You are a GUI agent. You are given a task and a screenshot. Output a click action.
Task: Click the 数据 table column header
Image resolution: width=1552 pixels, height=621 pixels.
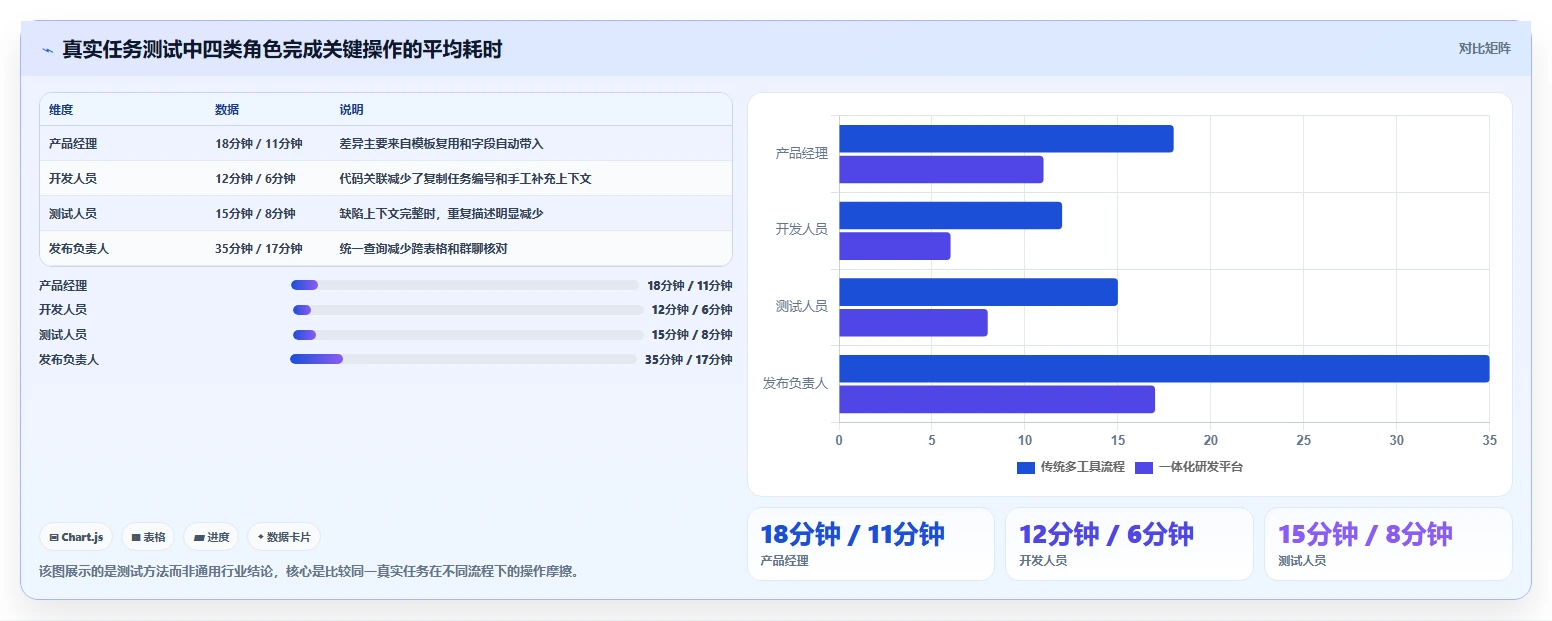[227, 110]
